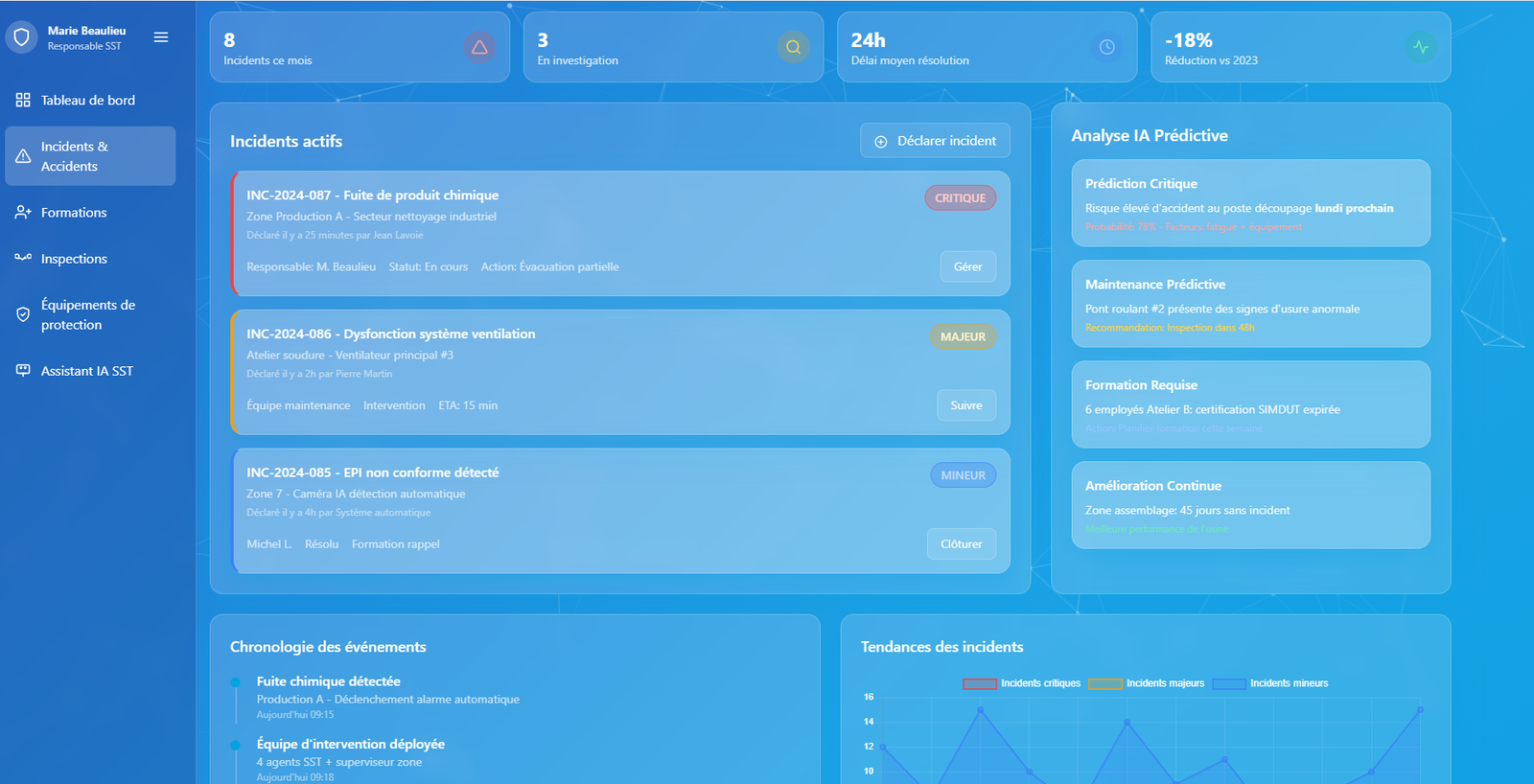Screen dimensions: 1534x784
Task: Open Équipements de protection page
Action: pos(88,314)
